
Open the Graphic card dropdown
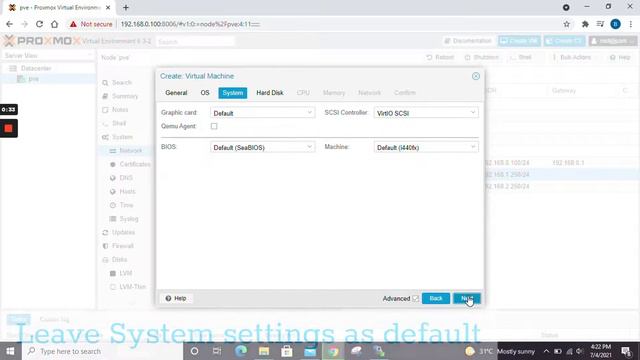click(262, 113)
